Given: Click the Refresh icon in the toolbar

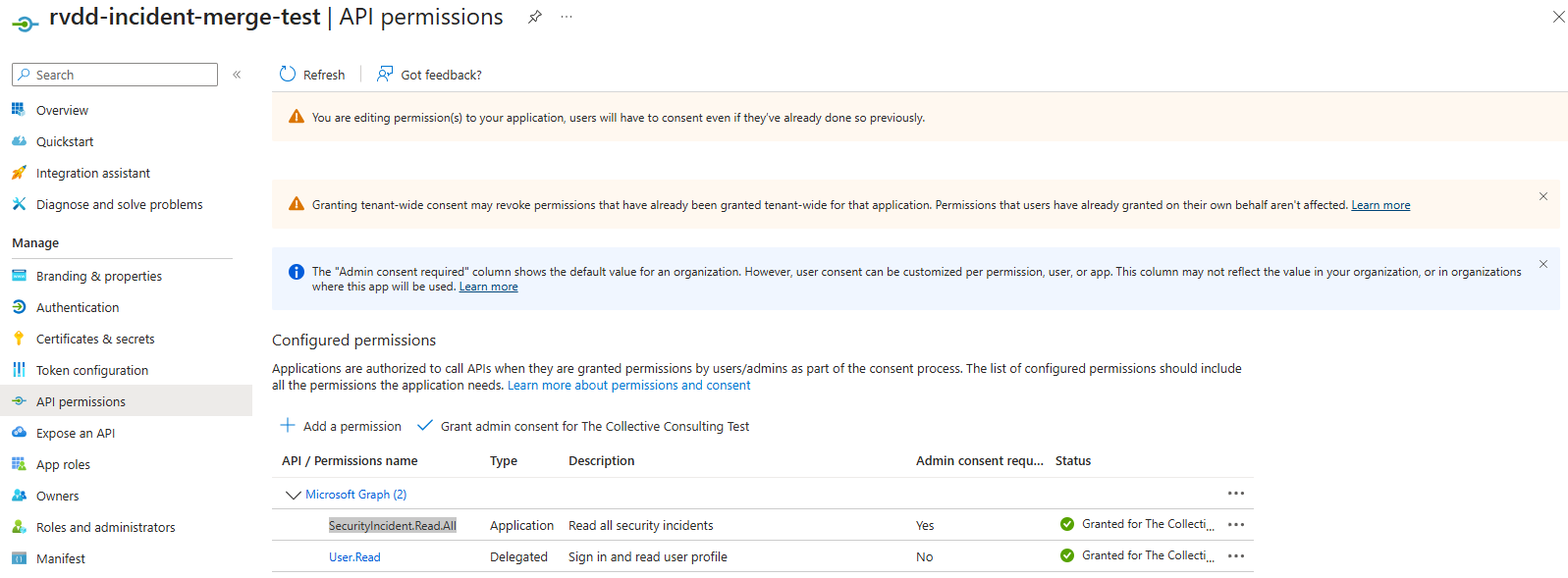Looking at the screenshot, I should [x=288, y=75].
